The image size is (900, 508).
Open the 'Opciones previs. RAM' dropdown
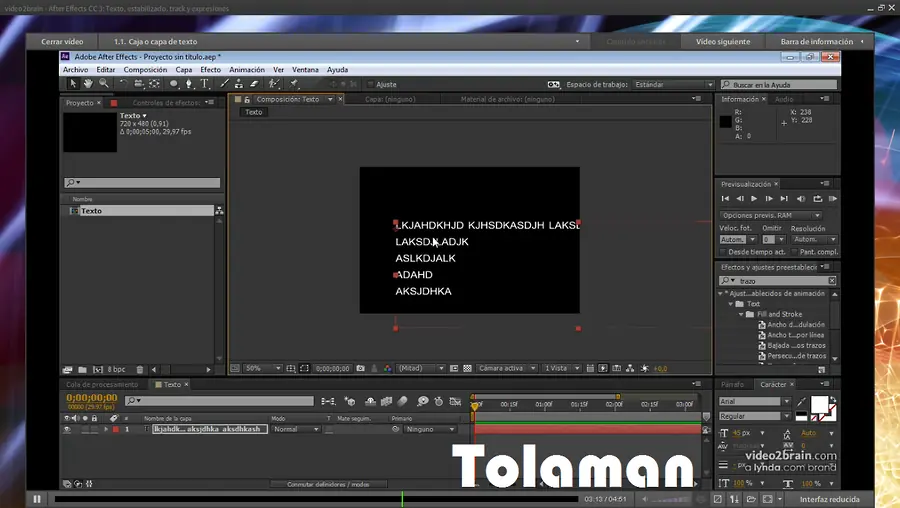point(771,215)
